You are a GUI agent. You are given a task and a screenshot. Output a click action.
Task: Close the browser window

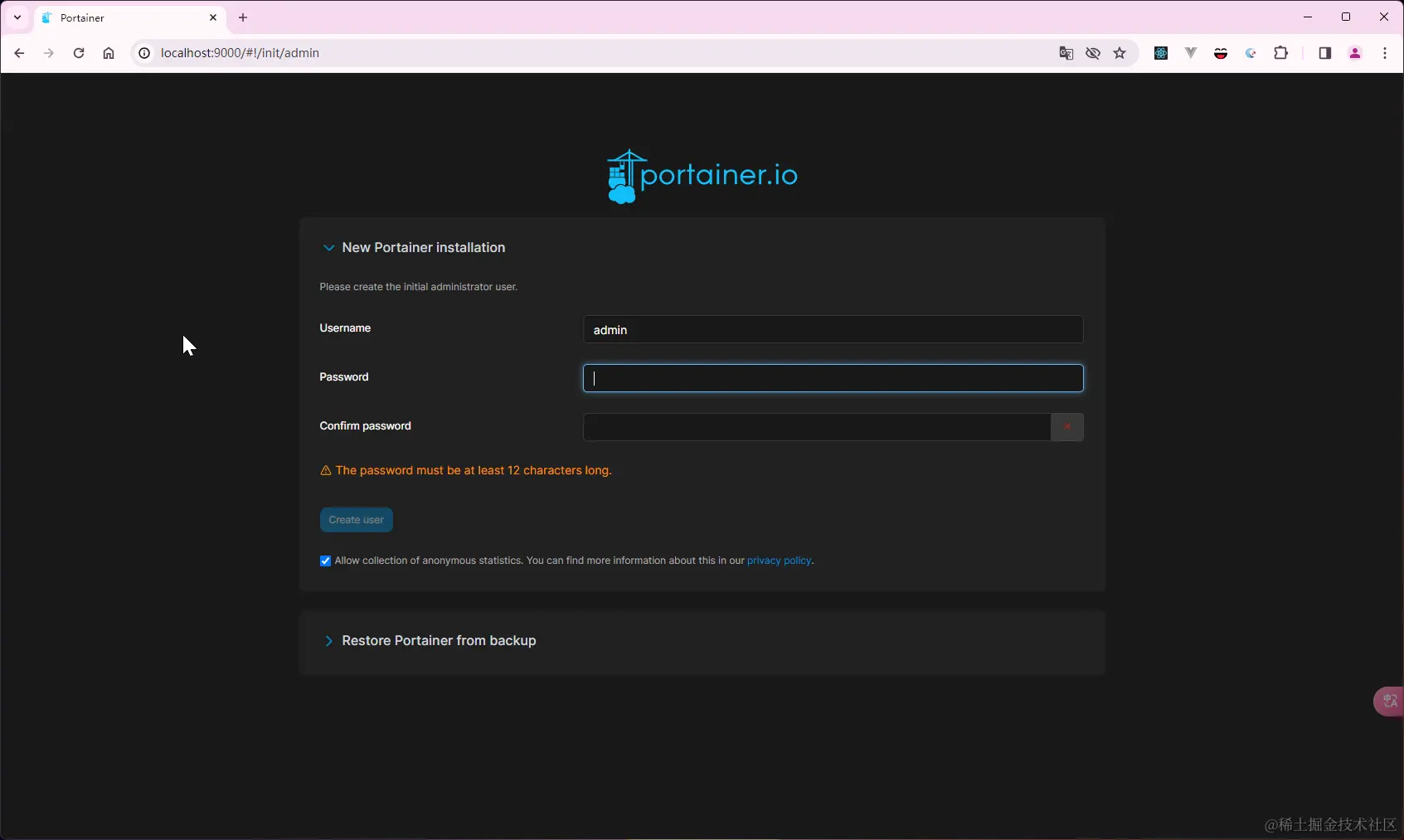tap(1384, 17)
